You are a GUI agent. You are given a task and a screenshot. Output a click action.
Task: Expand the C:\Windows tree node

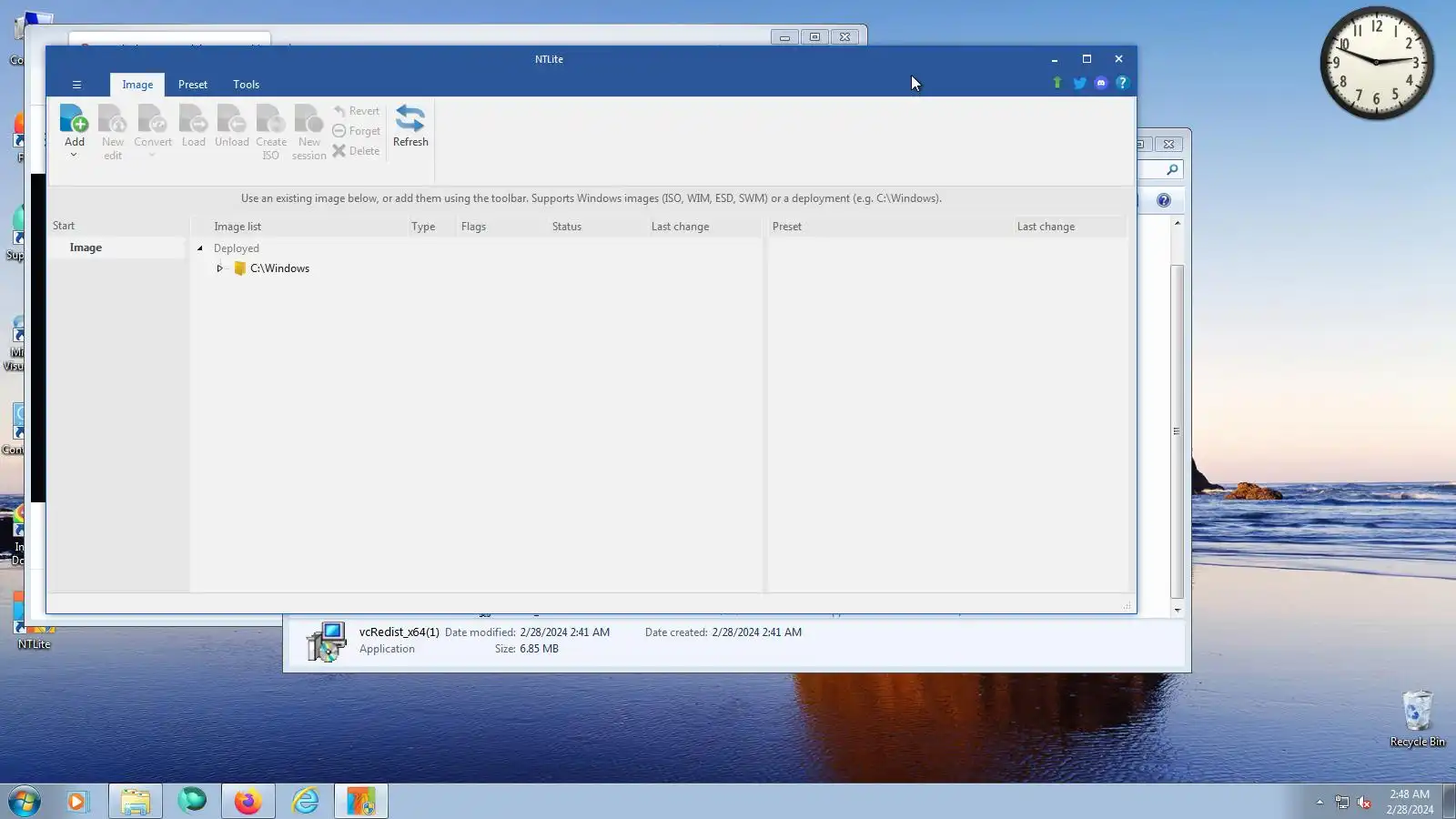219,268
